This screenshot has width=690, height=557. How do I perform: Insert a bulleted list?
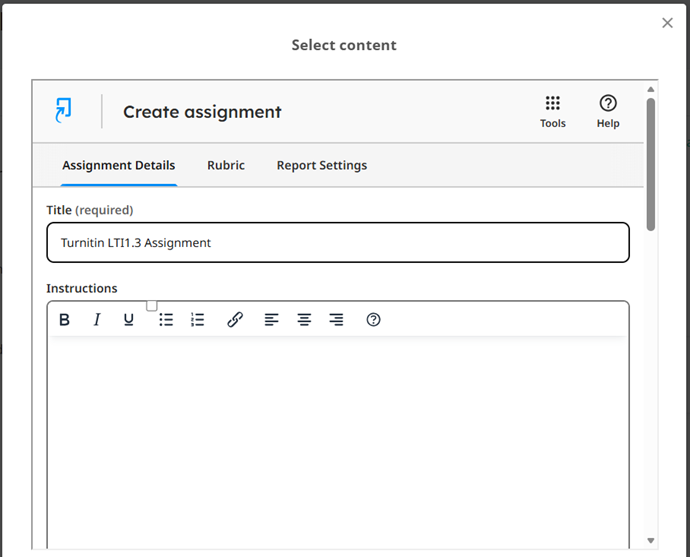[x=166, y=320]
